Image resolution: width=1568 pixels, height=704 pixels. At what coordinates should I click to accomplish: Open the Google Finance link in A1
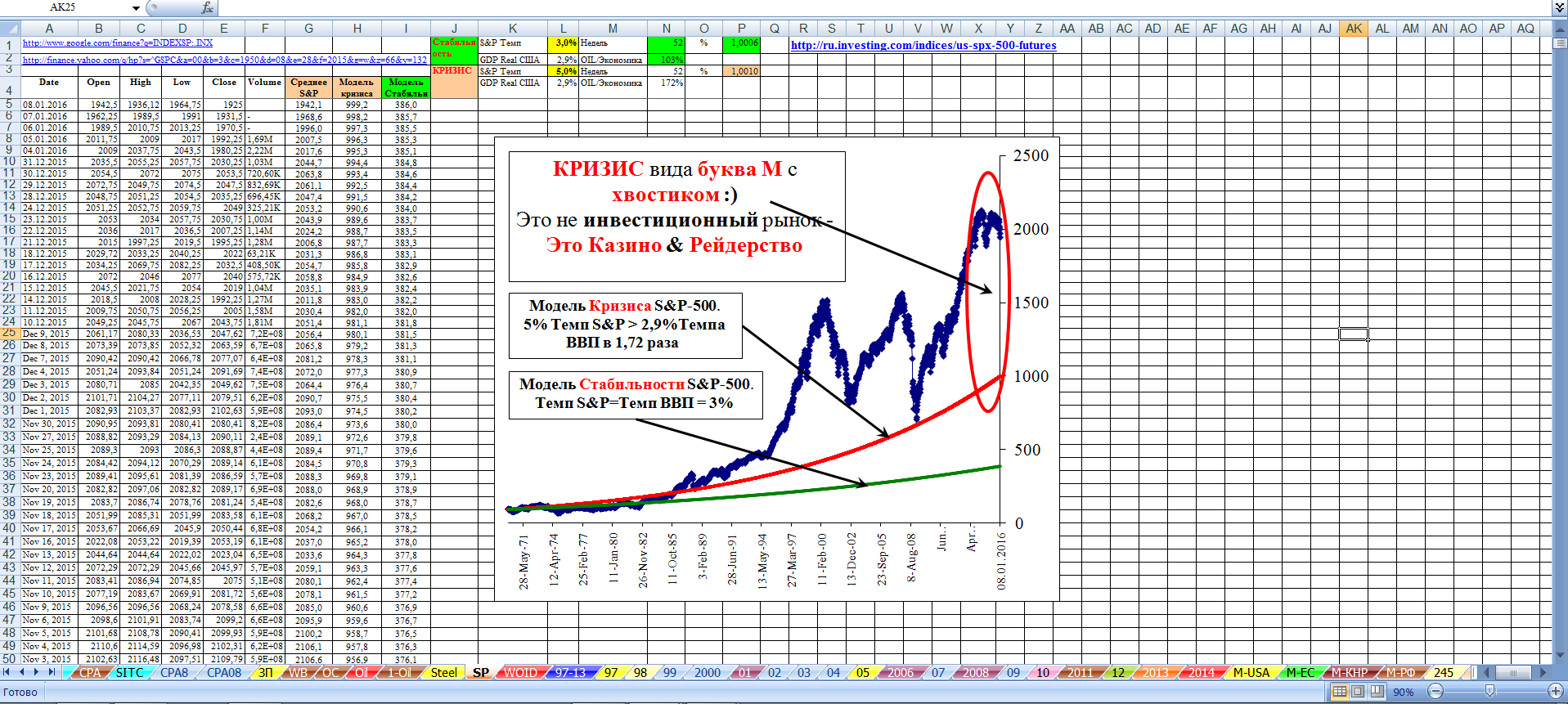[118, 43]
